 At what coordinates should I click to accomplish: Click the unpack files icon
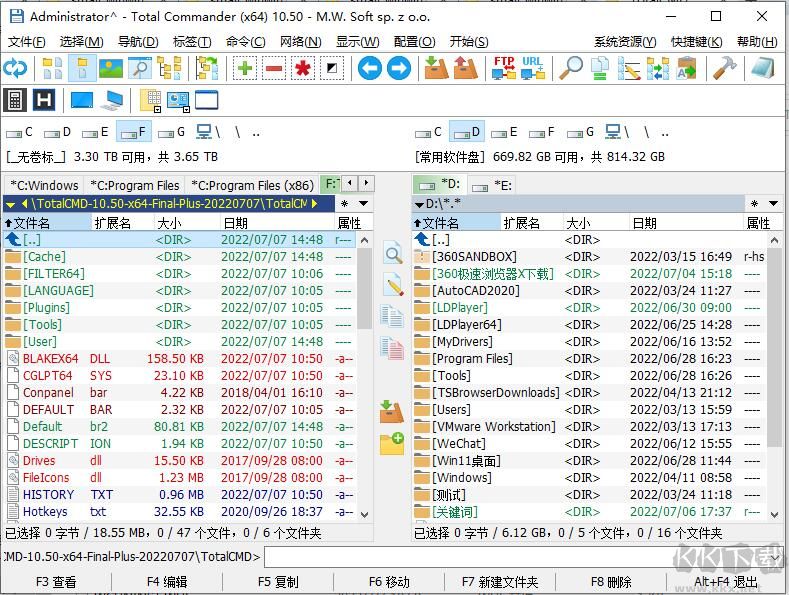465,68
